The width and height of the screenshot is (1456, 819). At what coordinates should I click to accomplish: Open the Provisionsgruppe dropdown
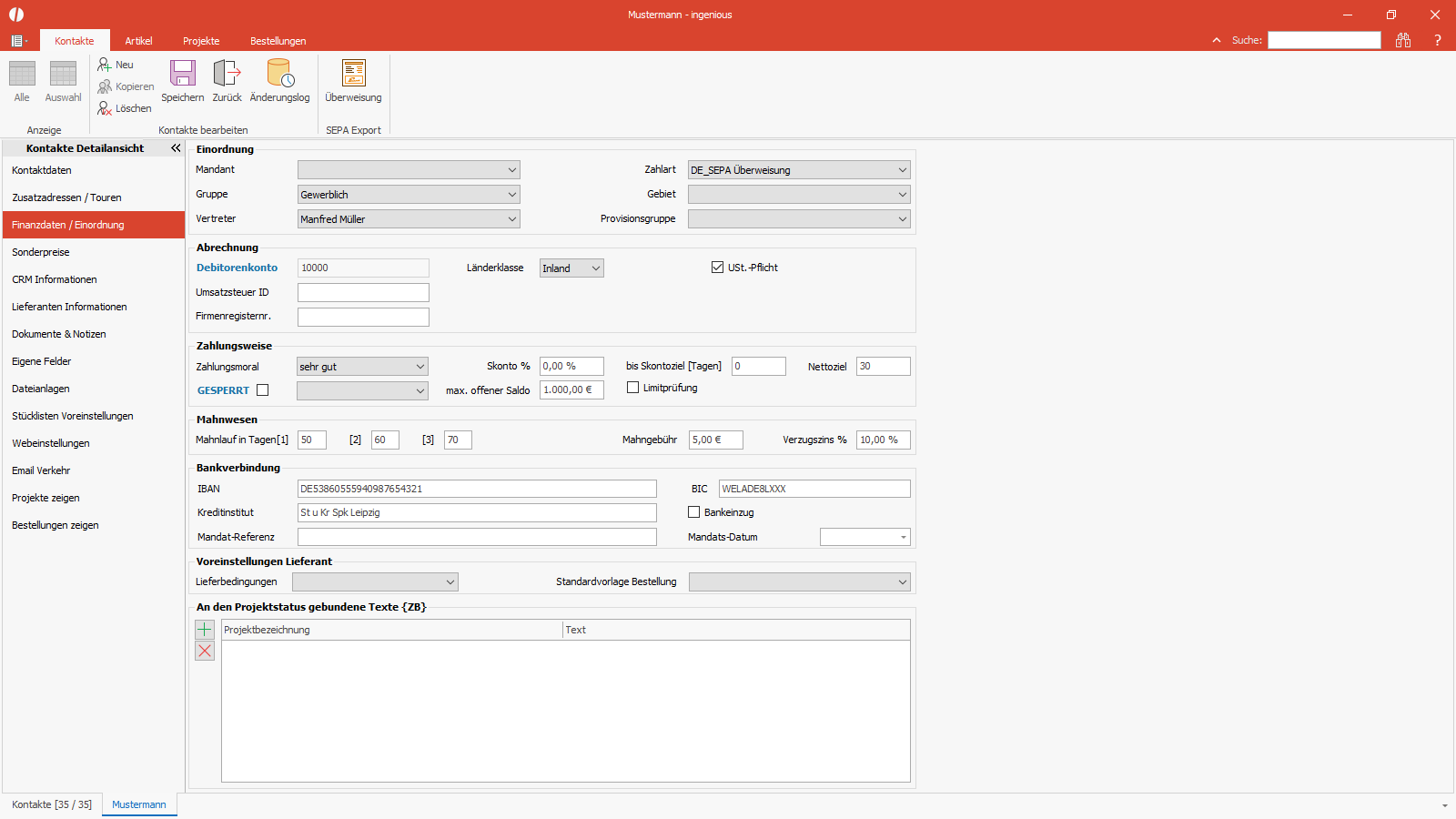tap(799, 218)
